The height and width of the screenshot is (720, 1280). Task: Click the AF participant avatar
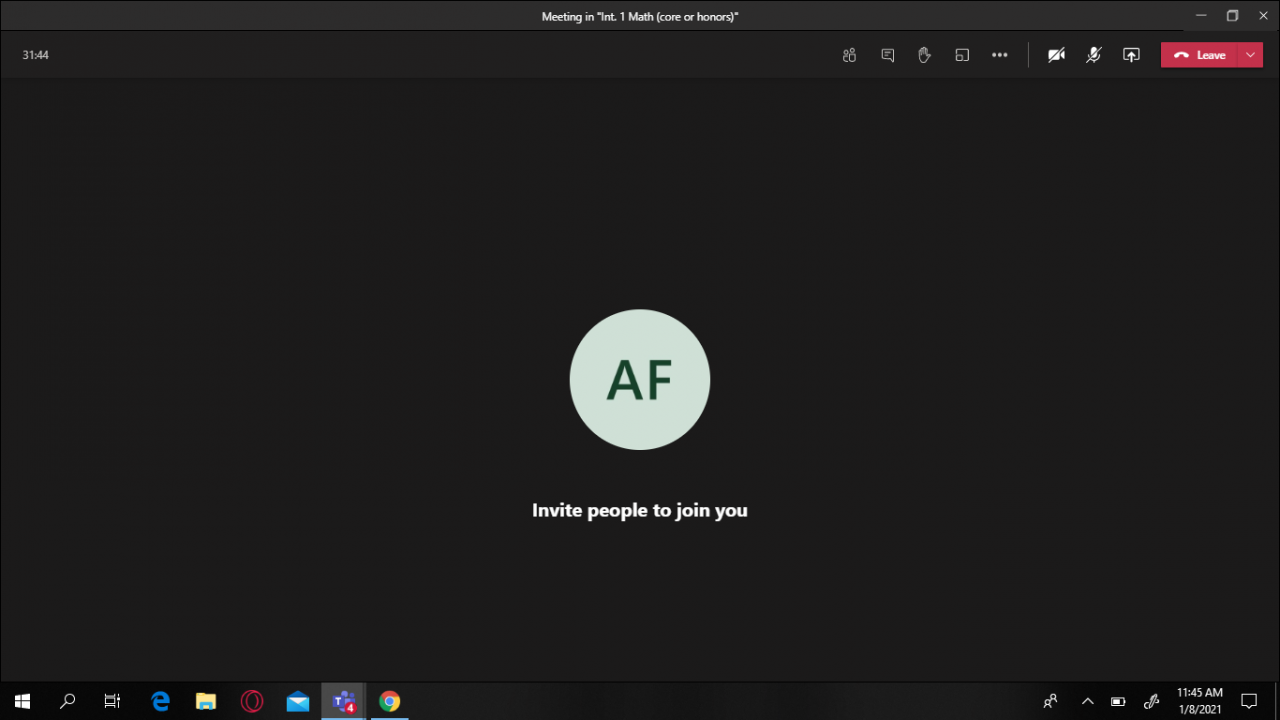click(640, 380)
